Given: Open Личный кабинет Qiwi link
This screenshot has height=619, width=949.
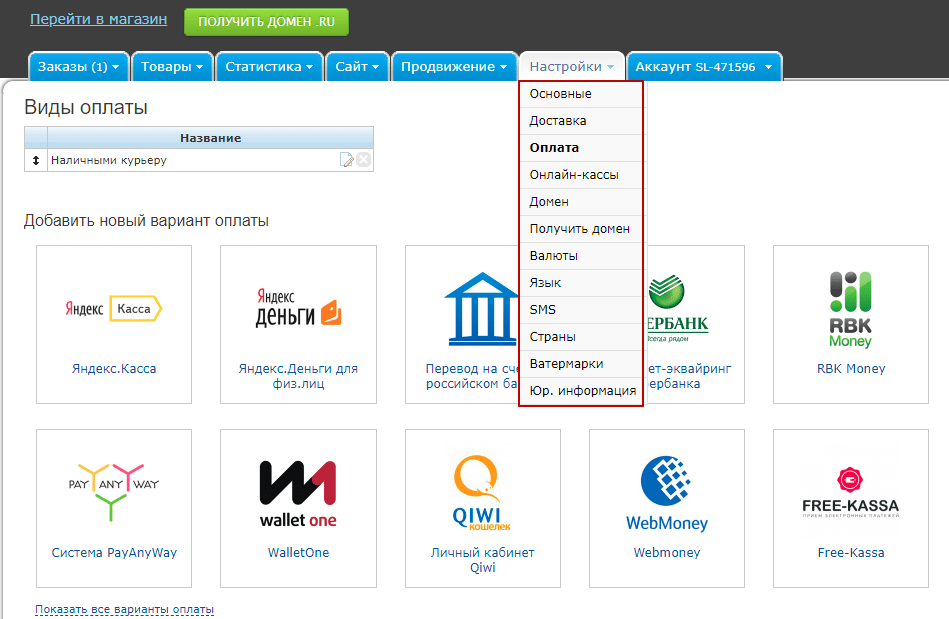Looking at the screenshot, I should (x=482, y=560).
